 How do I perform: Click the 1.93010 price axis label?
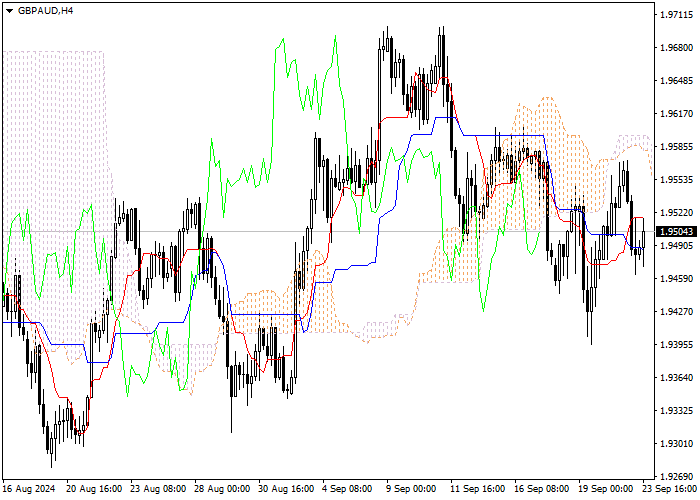(677, 444)
